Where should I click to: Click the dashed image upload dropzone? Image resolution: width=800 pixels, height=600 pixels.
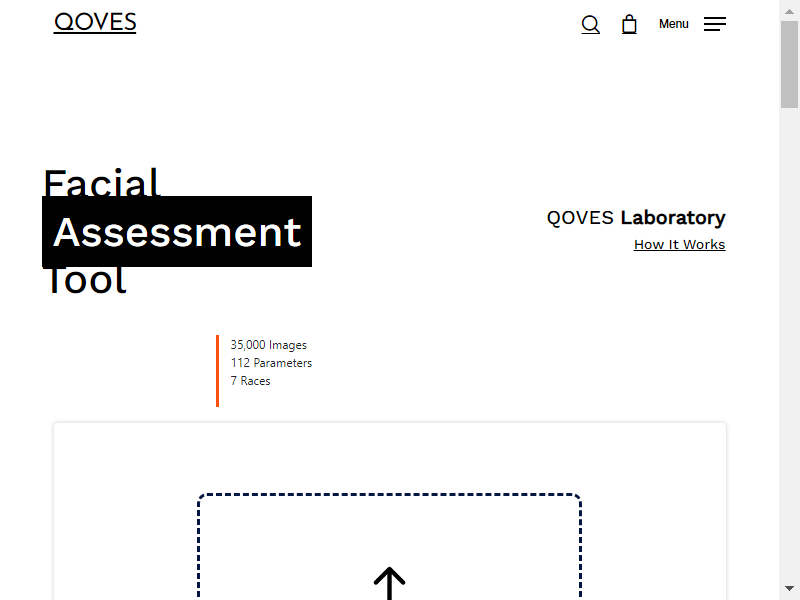[389, 546]
